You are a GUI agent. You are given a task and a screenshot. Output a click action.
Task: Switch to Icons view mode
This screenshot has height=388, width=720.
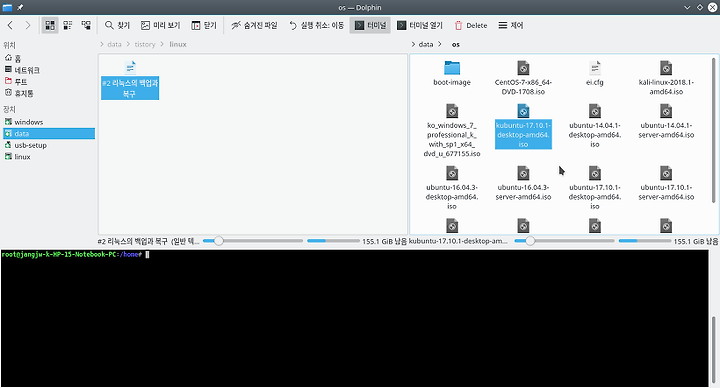click(50, 25)
